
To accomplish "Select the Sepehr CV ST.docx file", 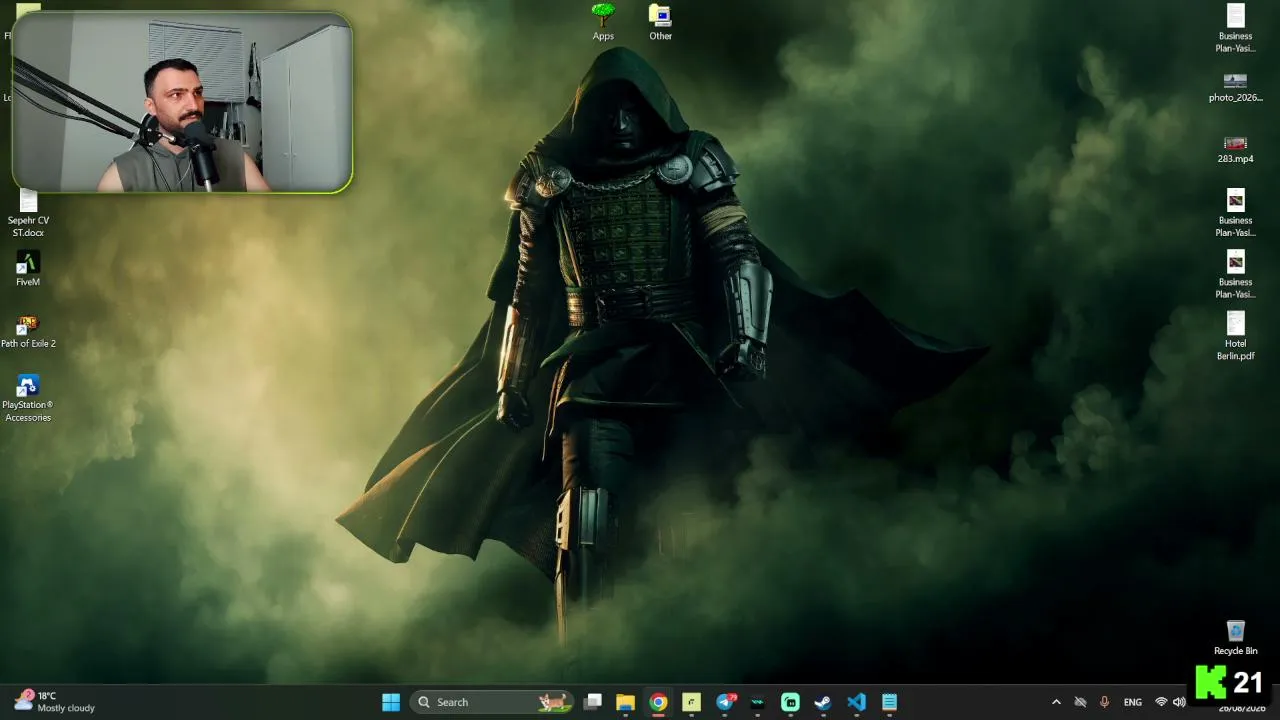I will pos(28,215).
